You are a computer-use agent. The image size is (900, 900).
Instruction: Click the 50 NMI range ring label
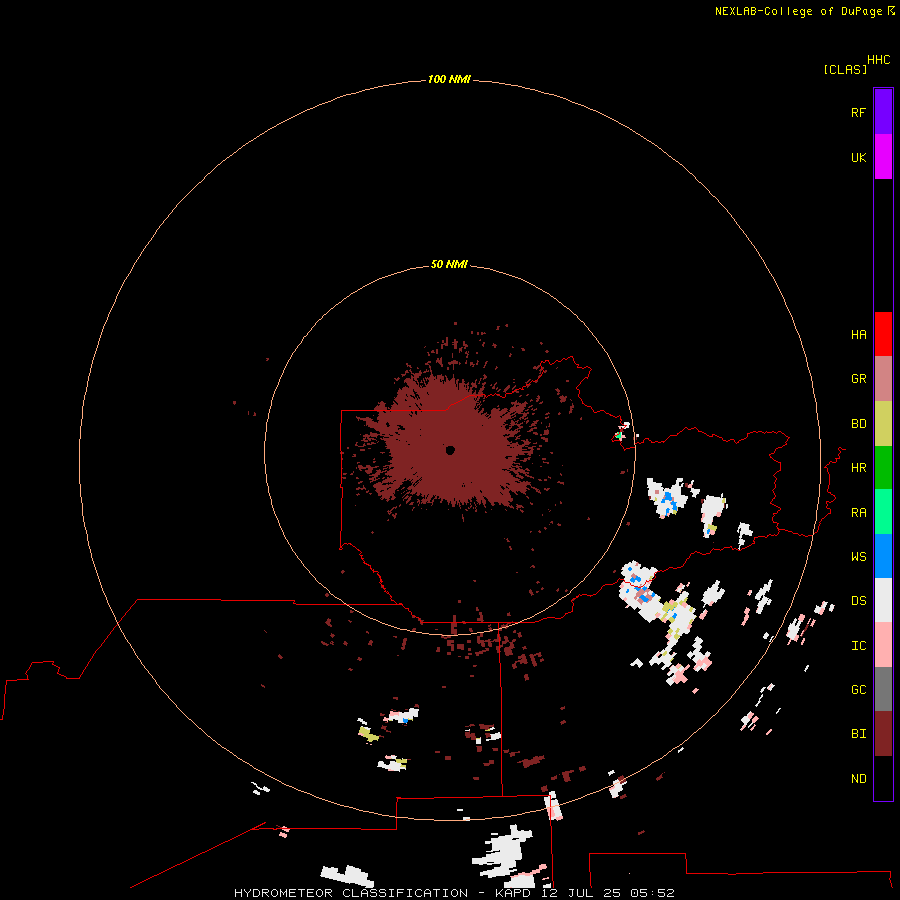(449, 264)
